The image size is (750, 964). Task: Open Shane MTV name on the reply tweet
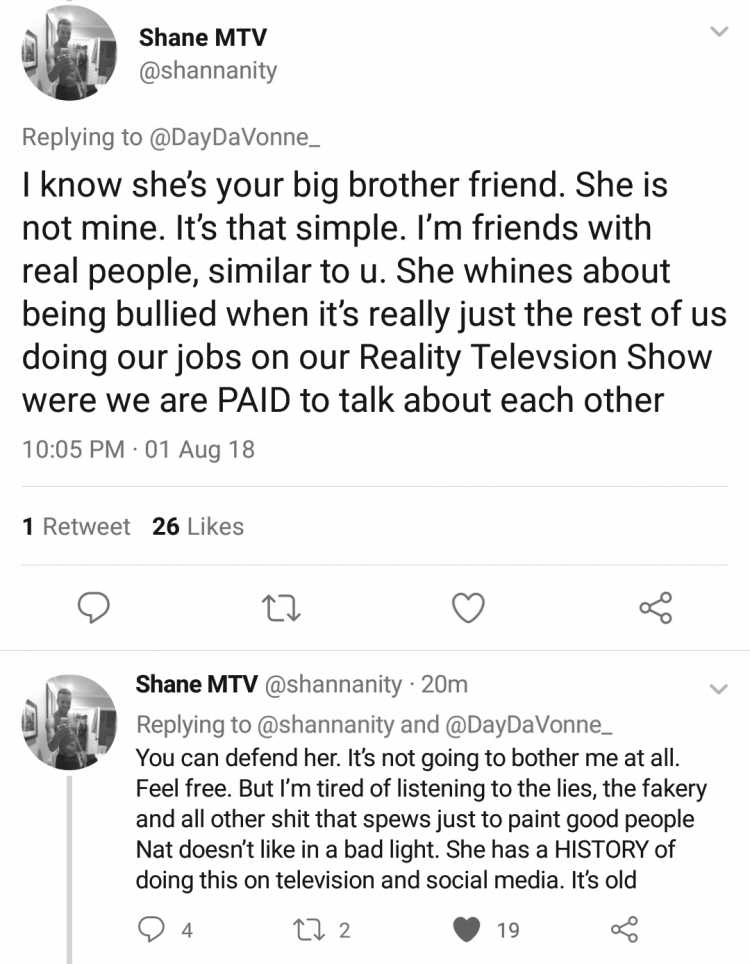(197, 684)
